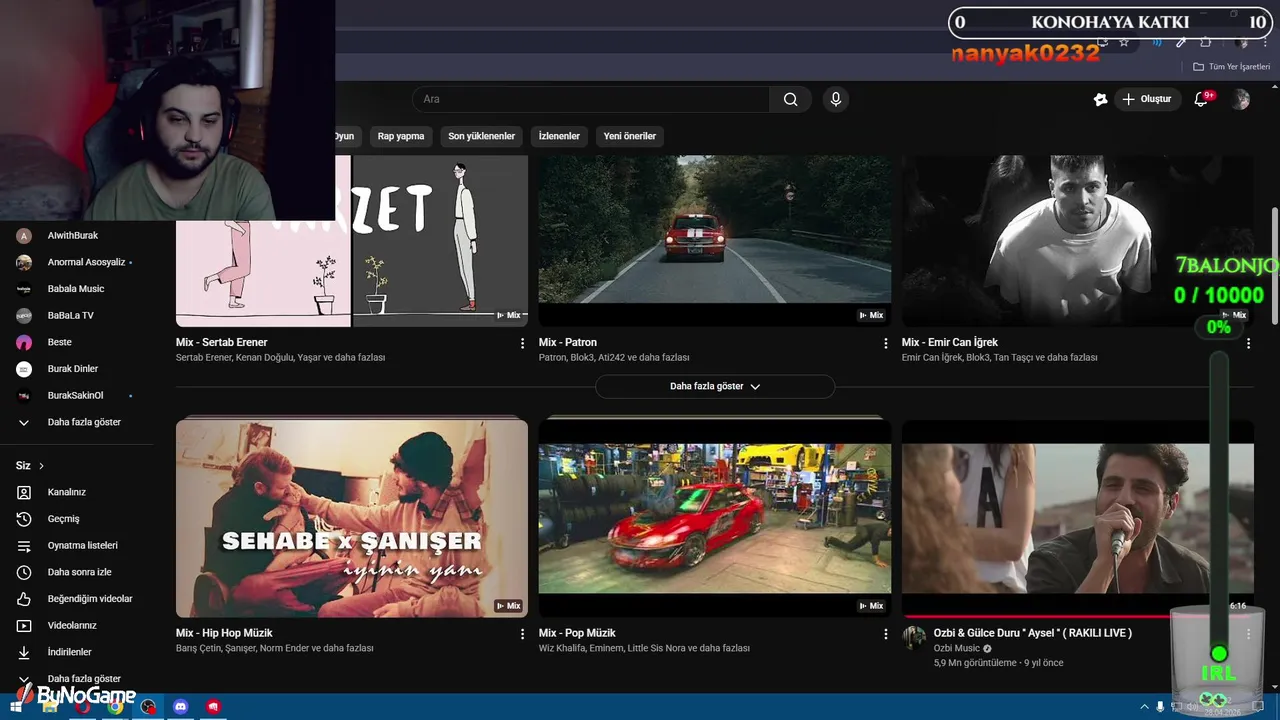Open İndirilenler download icon
This screenshot has width=1280, height=720.
point(24,652)
